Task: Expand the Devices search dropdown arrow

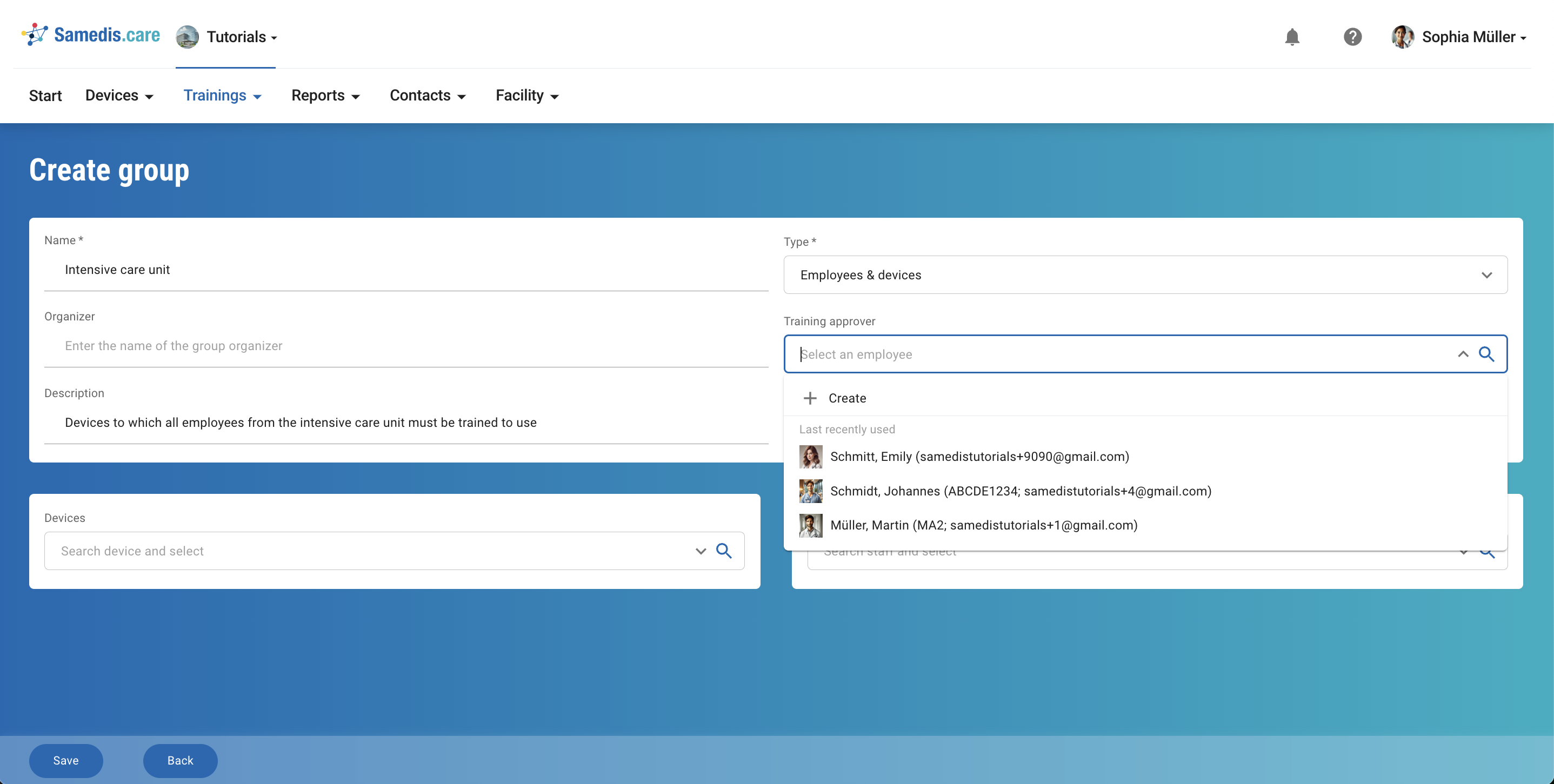Action: (701, 551)
